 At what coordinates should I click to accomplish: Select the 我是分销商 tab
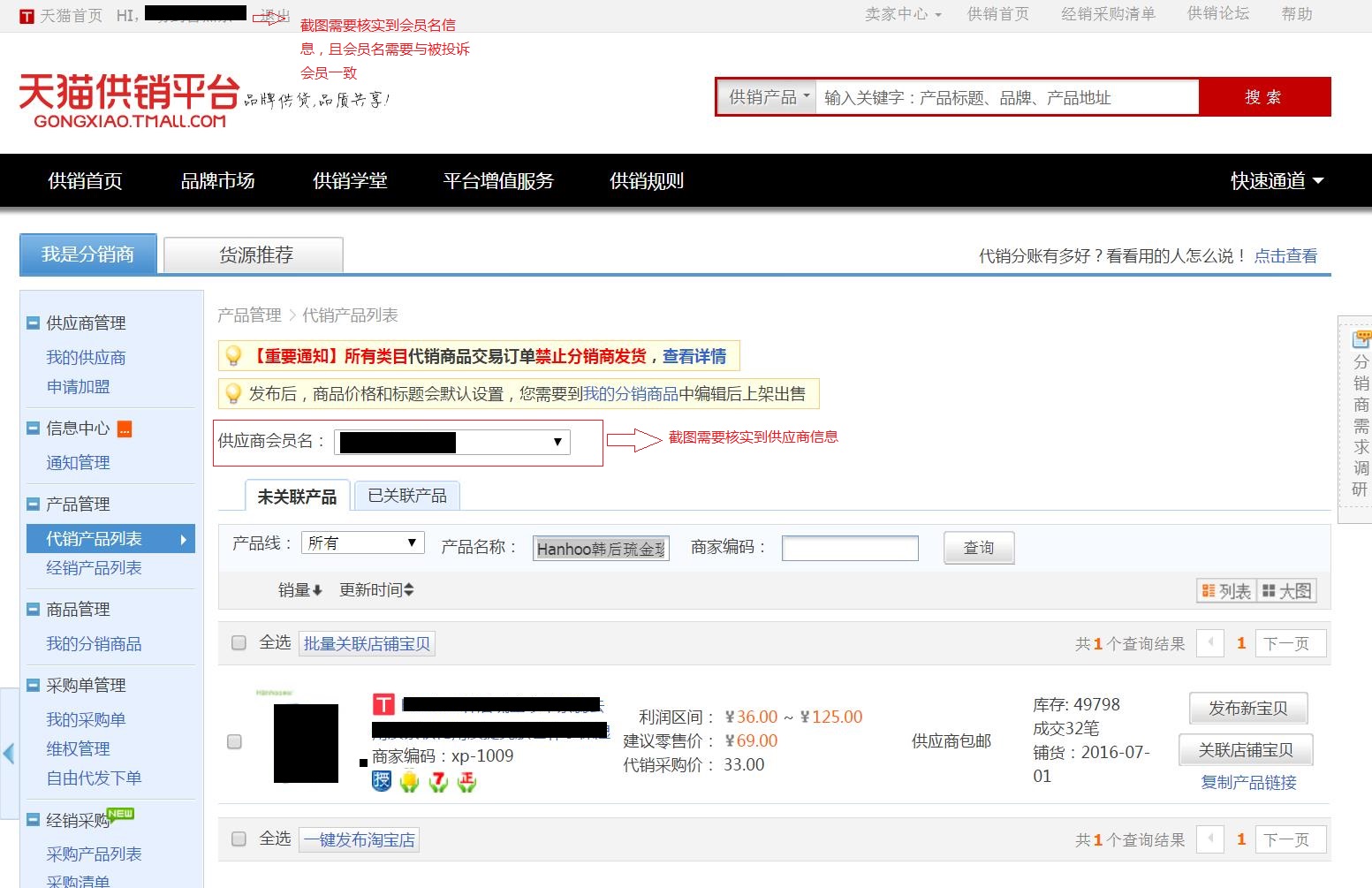pyautogui.click(x=88, y=254)
